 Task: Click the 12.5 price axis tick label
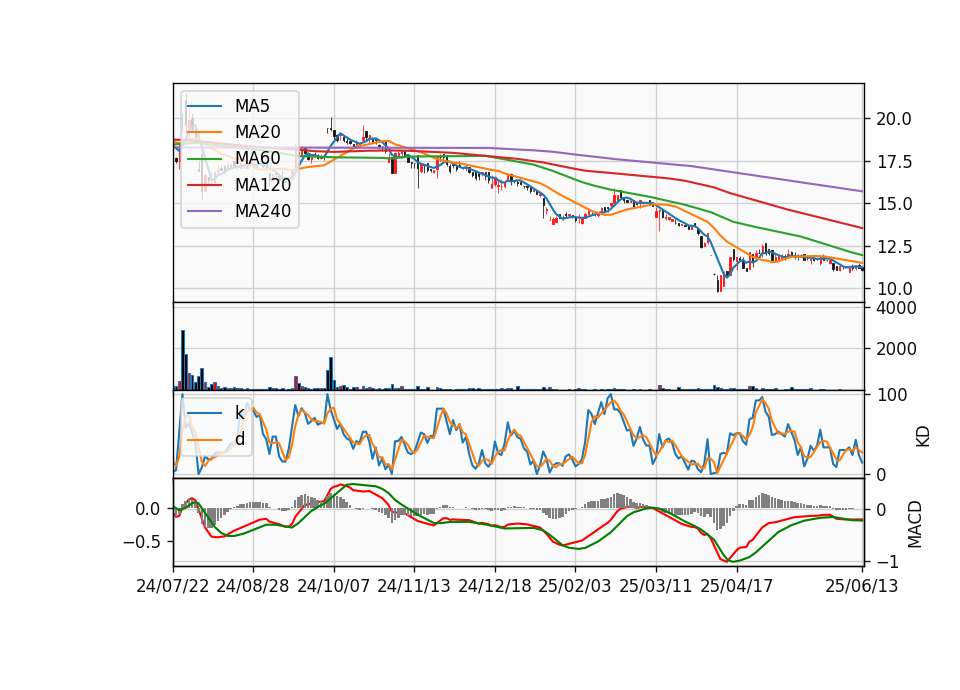[894, 247]
